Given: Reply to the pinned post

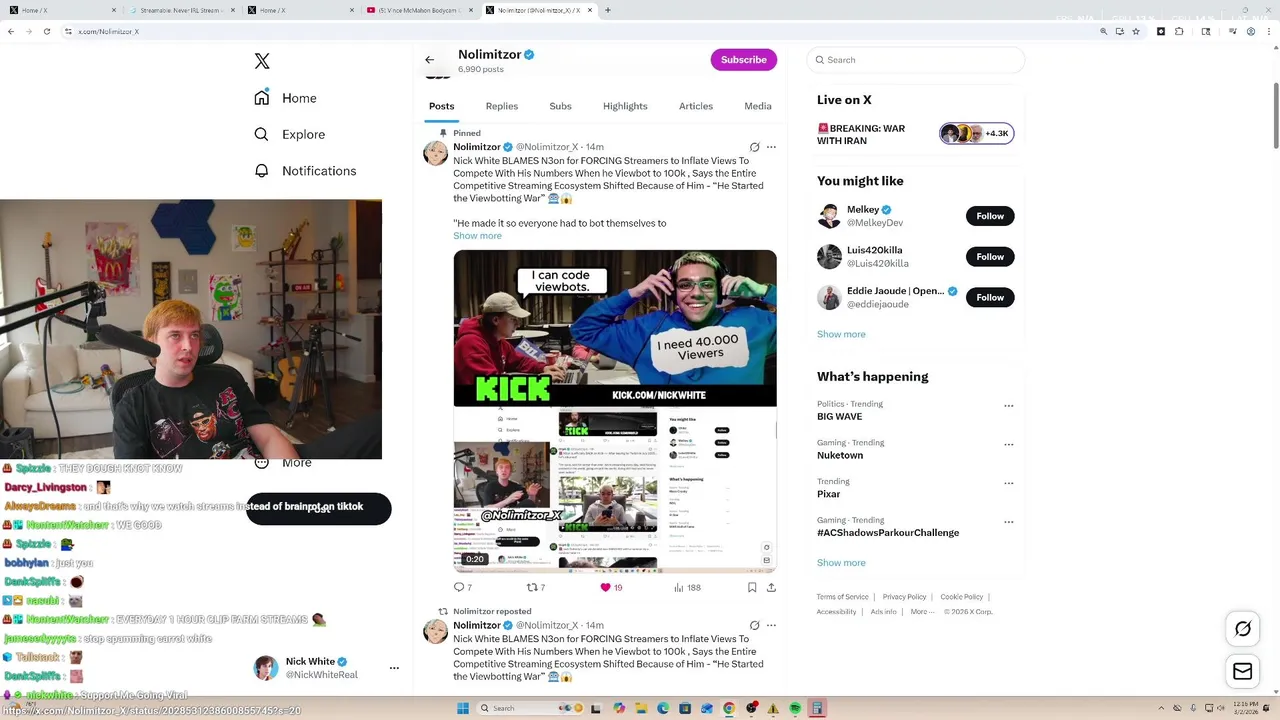Looking at the screenshot, I should click(462, 587).
